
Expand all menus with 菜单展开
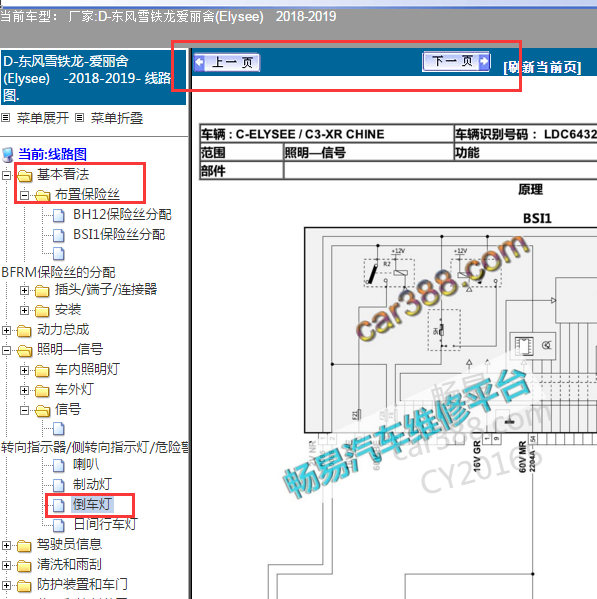point(42,118)
